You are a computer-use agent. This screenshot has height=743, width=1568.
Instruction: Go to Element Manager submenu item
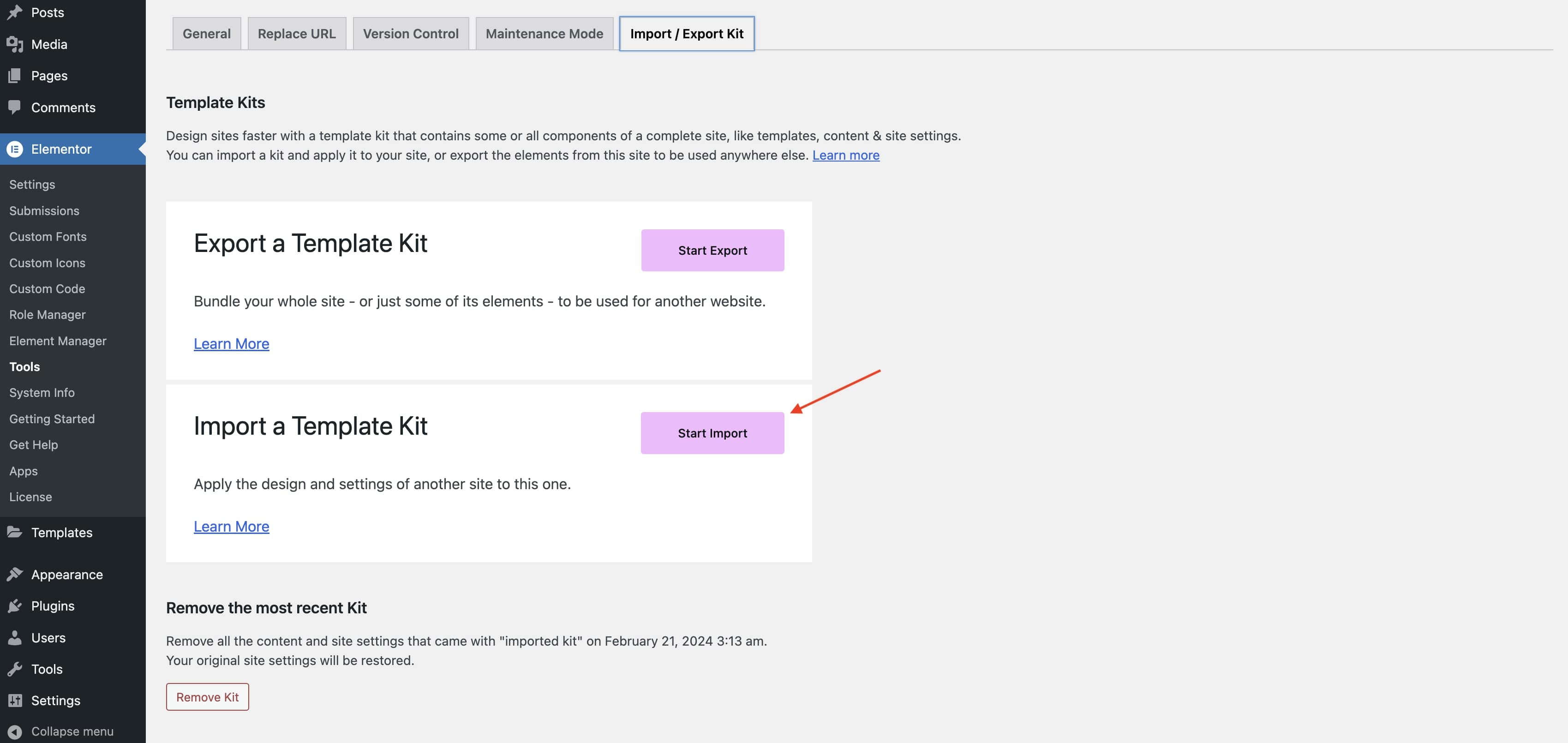tap(57, 341)
